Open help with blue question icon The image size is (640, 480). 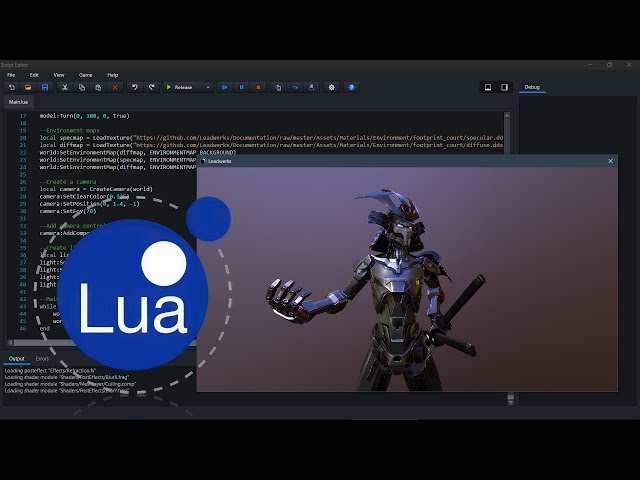[x=351, y=87]
